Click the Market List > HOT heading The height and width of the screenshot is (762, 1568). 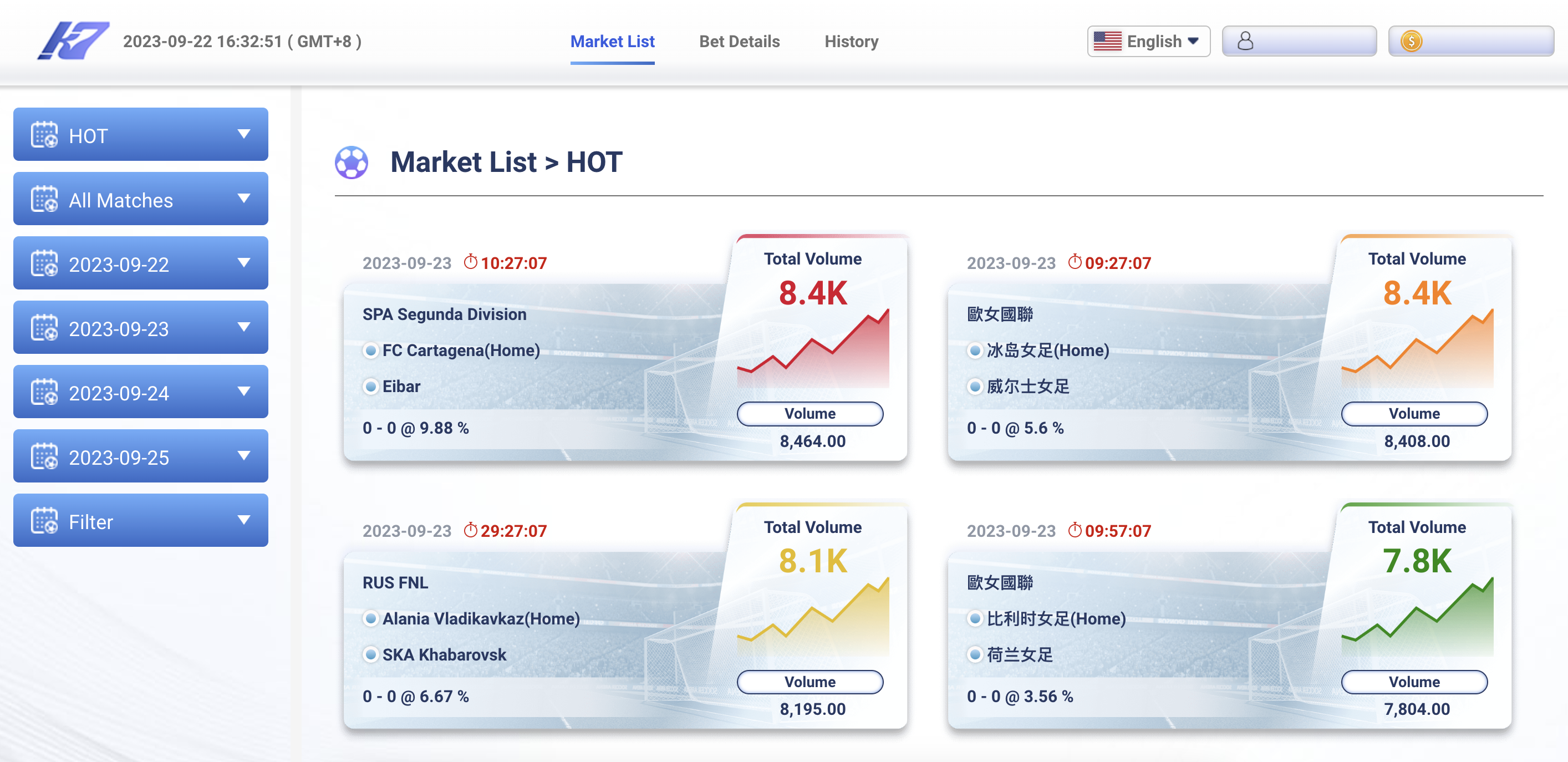click(506, 162)
